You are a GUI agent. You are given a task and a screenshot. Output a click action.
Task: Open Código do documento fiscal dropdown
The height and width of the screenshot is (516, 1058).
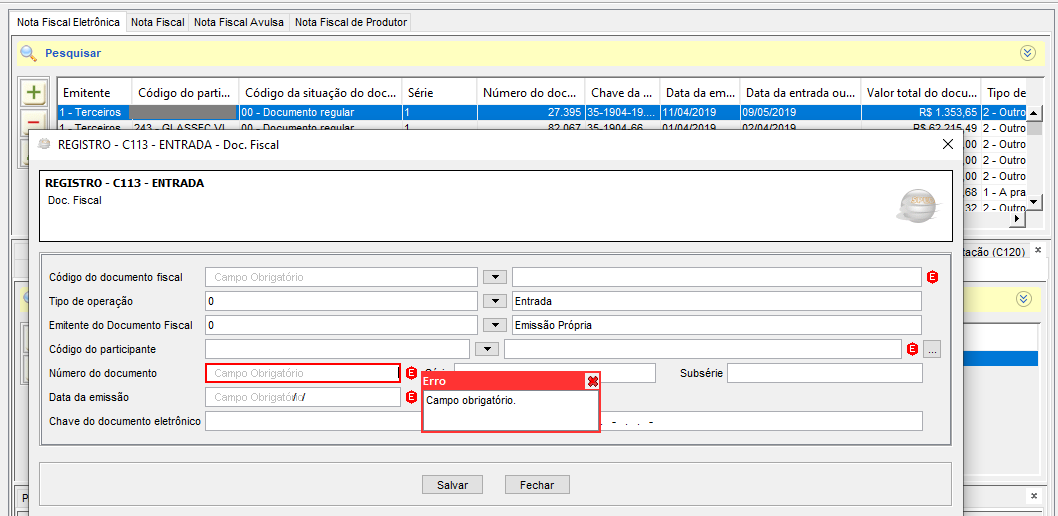click(494, 277)
